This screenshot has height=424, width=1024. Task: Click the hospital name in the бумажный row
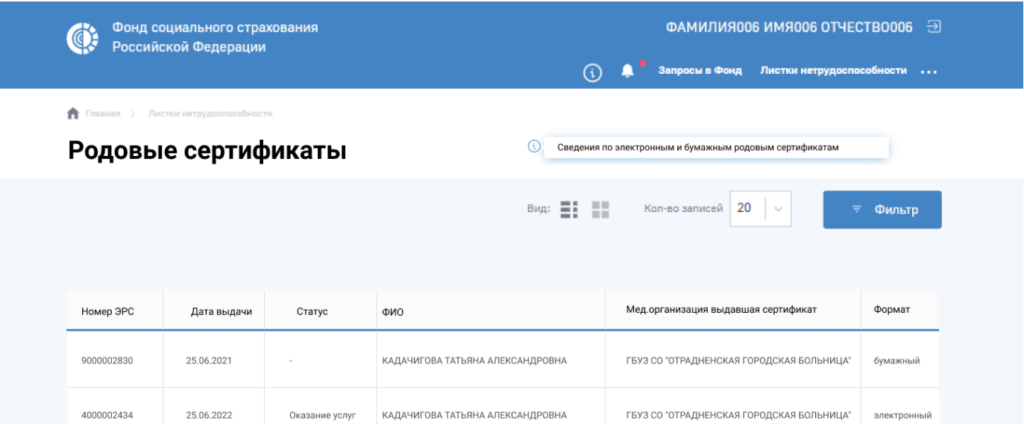(x=738, y=361)
